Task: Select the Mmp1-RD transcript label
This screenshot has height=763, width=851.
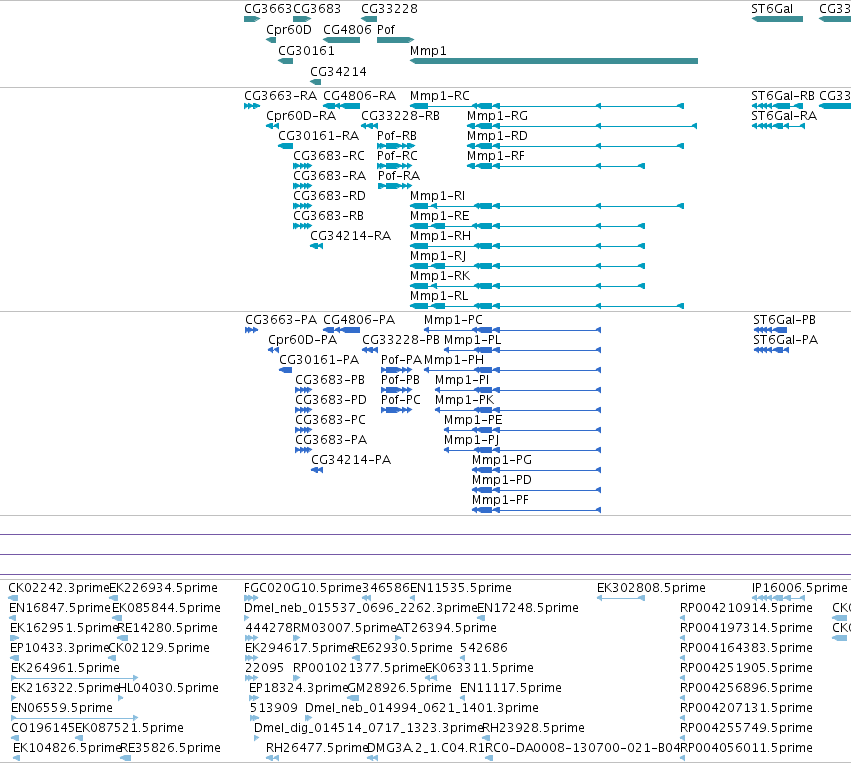Action: 497,136
